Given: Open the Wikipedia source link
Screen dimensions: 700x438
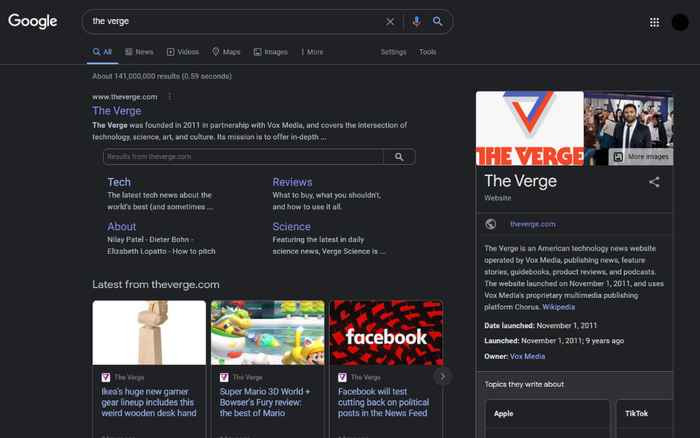Looking at the screenshot, I should pos(558,307).
